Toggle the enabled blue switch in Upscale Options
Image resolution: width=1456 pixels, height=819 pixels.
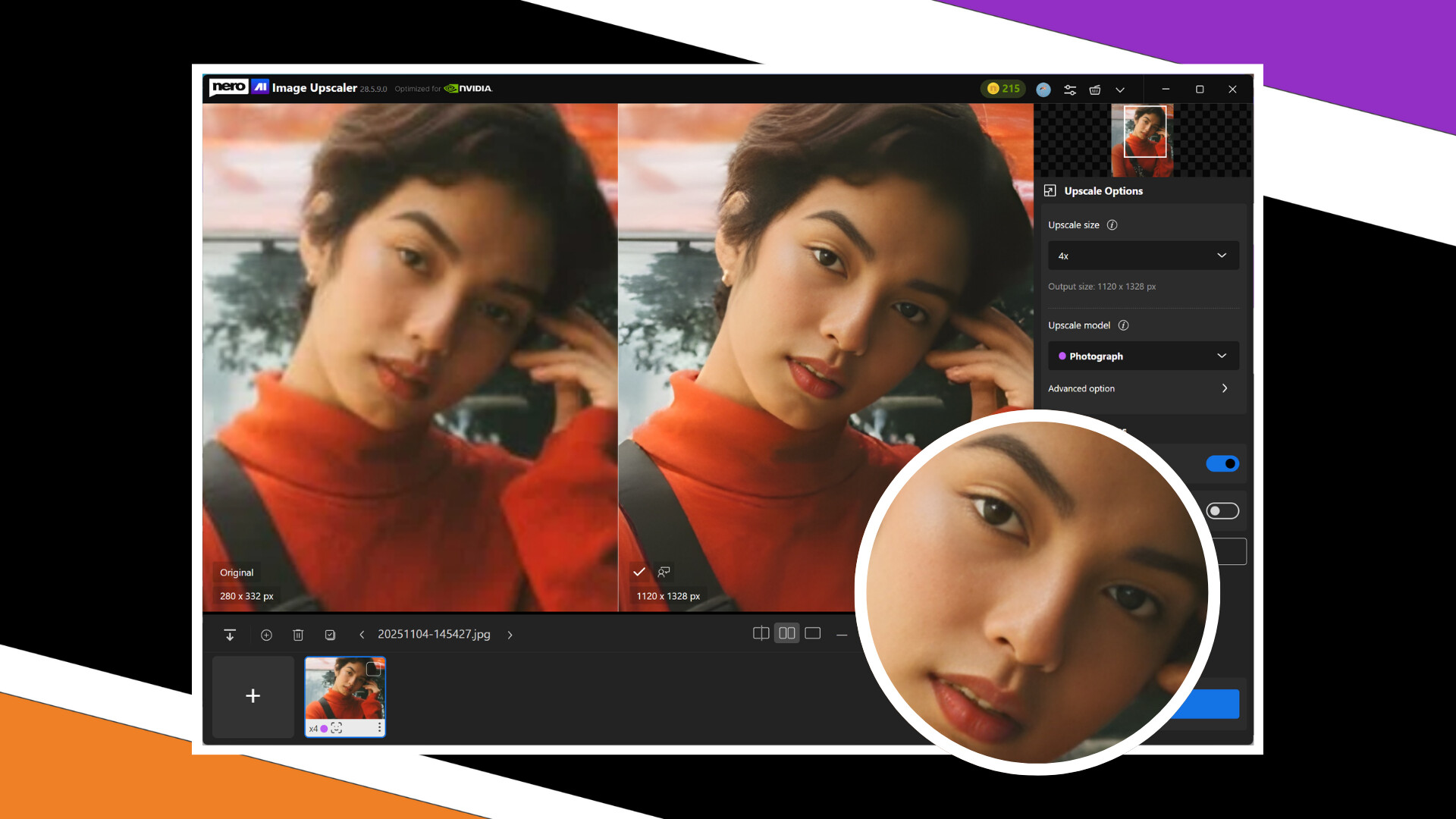(1222, 463)
